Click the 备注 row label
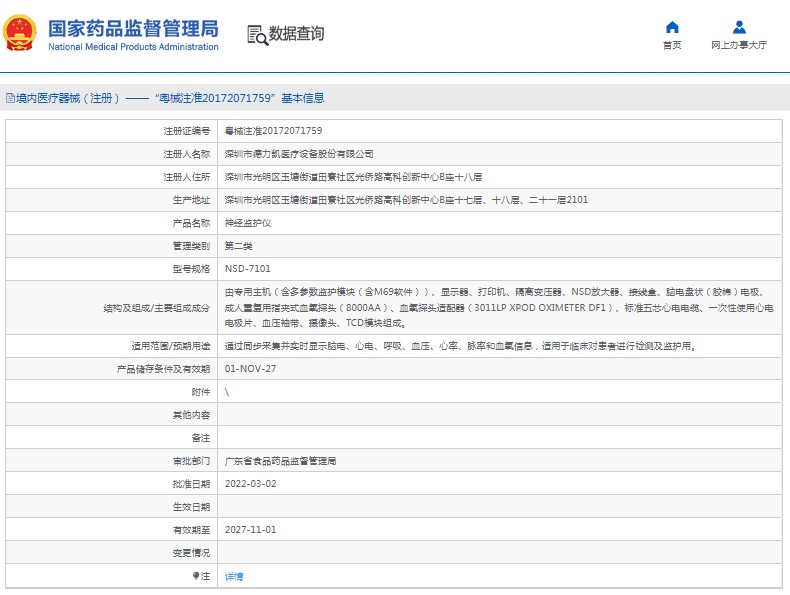Viewport: 790px width, 595px height. click(201, 438)
